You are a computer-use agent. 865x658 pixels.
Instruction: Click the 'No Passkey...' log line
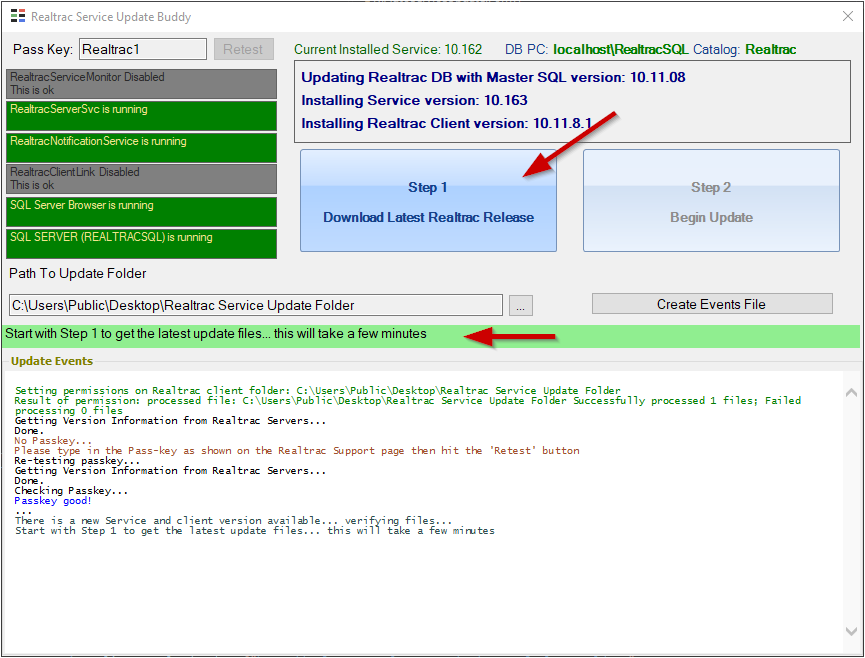[53, 441]
